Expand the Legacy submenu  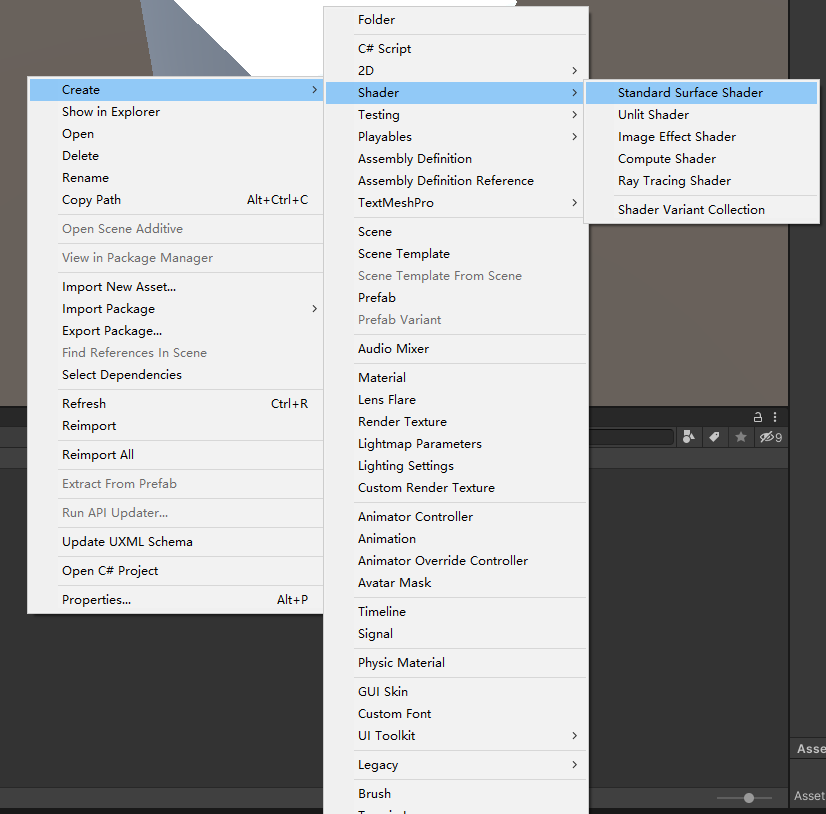click(456, 764)
